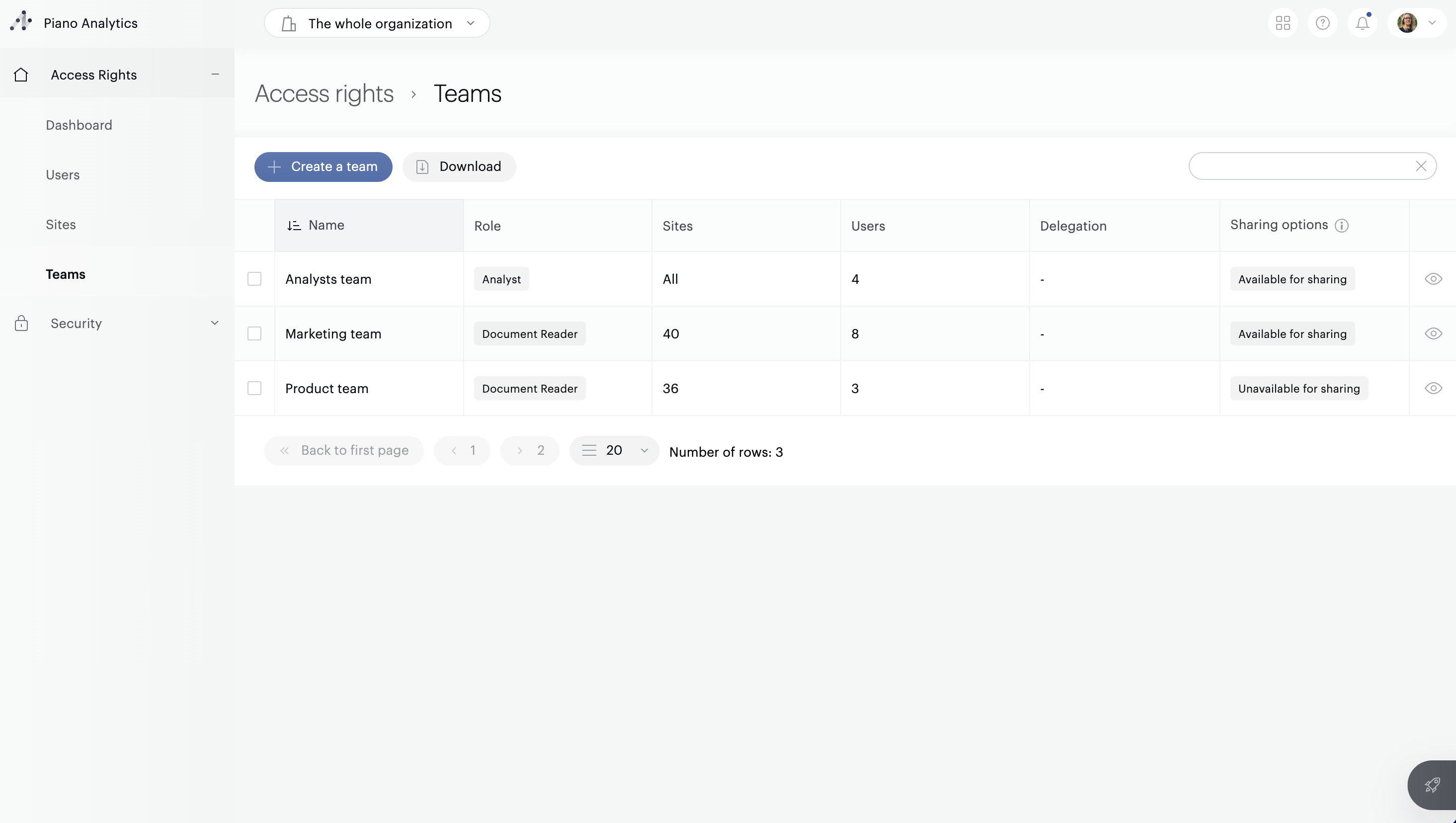This screenshot has height=823, width=1456.
Task: Open the apps grid icon
Action: [x=1283, y=23]
